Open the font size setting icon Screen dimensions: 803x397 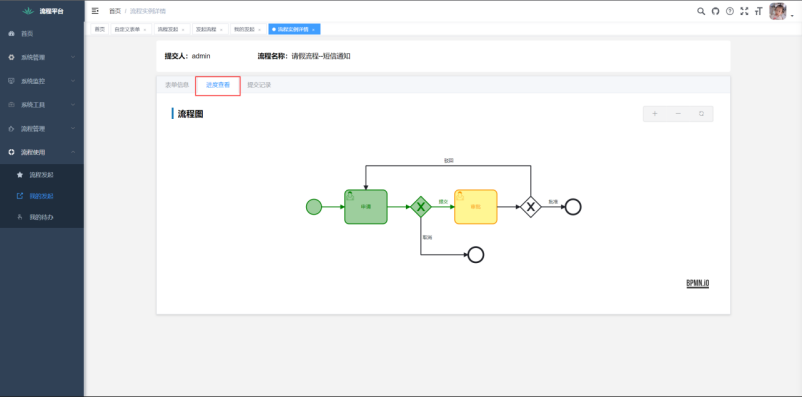pyautogui.click(x=758, y=11)
